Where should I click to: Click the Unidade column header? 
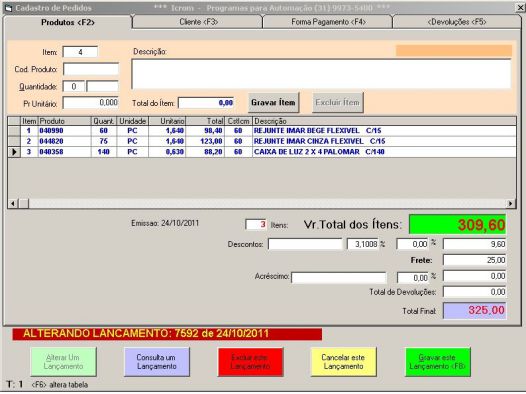133,121
